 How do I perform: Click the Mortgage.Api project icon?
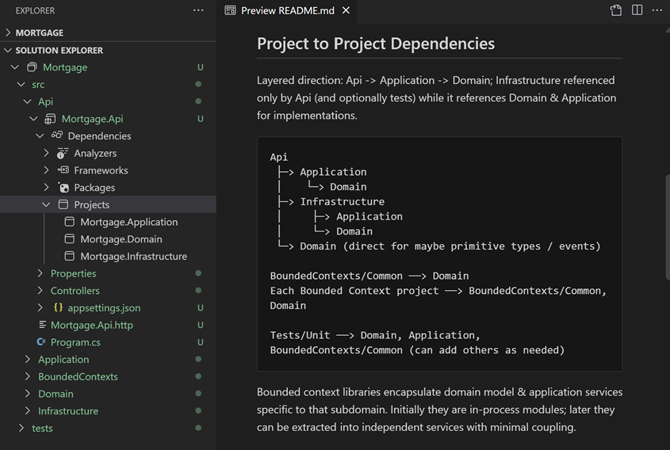[x=50, y=119]
